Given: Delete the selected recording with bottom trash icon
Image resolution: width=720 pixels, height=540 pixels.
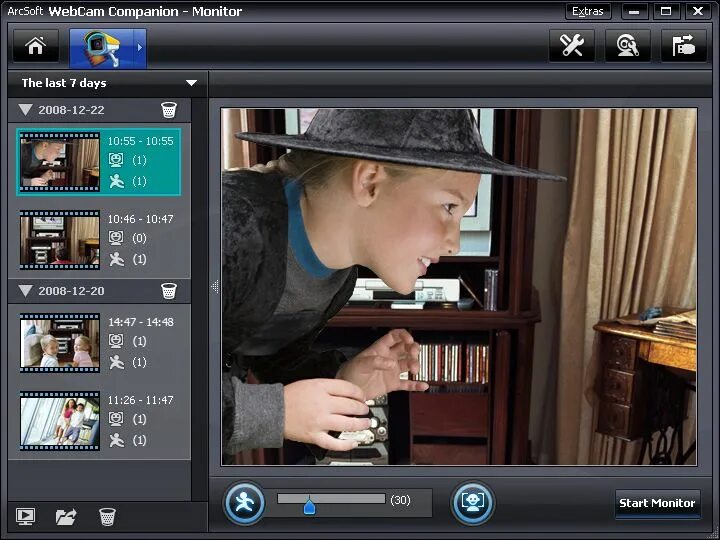Looking at the screenshot, I should (107, 516).
